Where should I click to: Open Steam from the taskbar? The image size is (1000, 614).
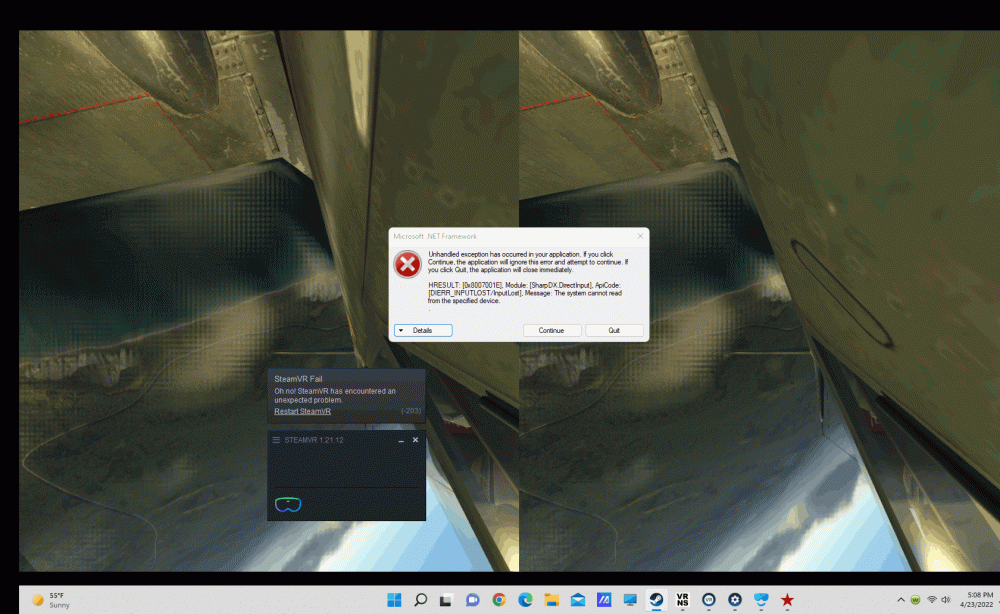[x=656, y=600]
